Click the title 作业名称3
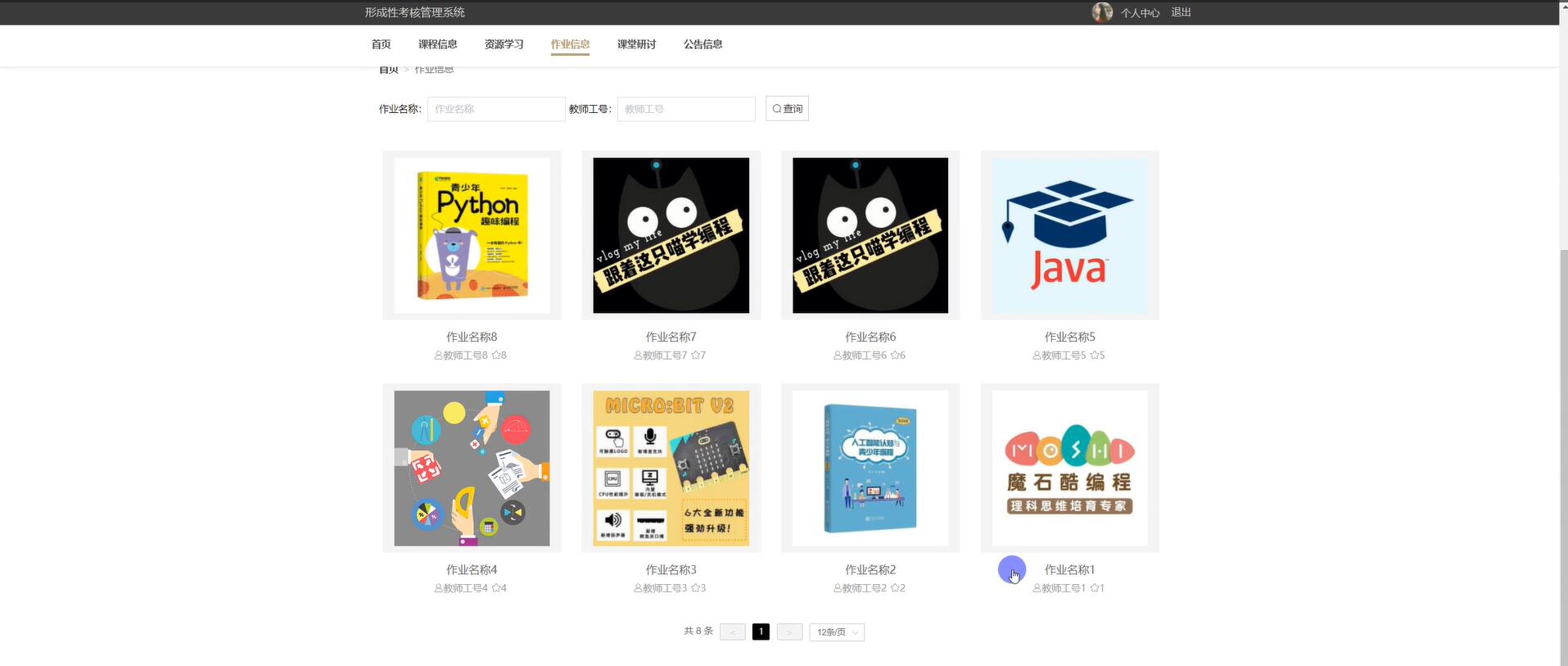Image resolution: width=1568 pixels, height=666 pixels. coord(671,569)
